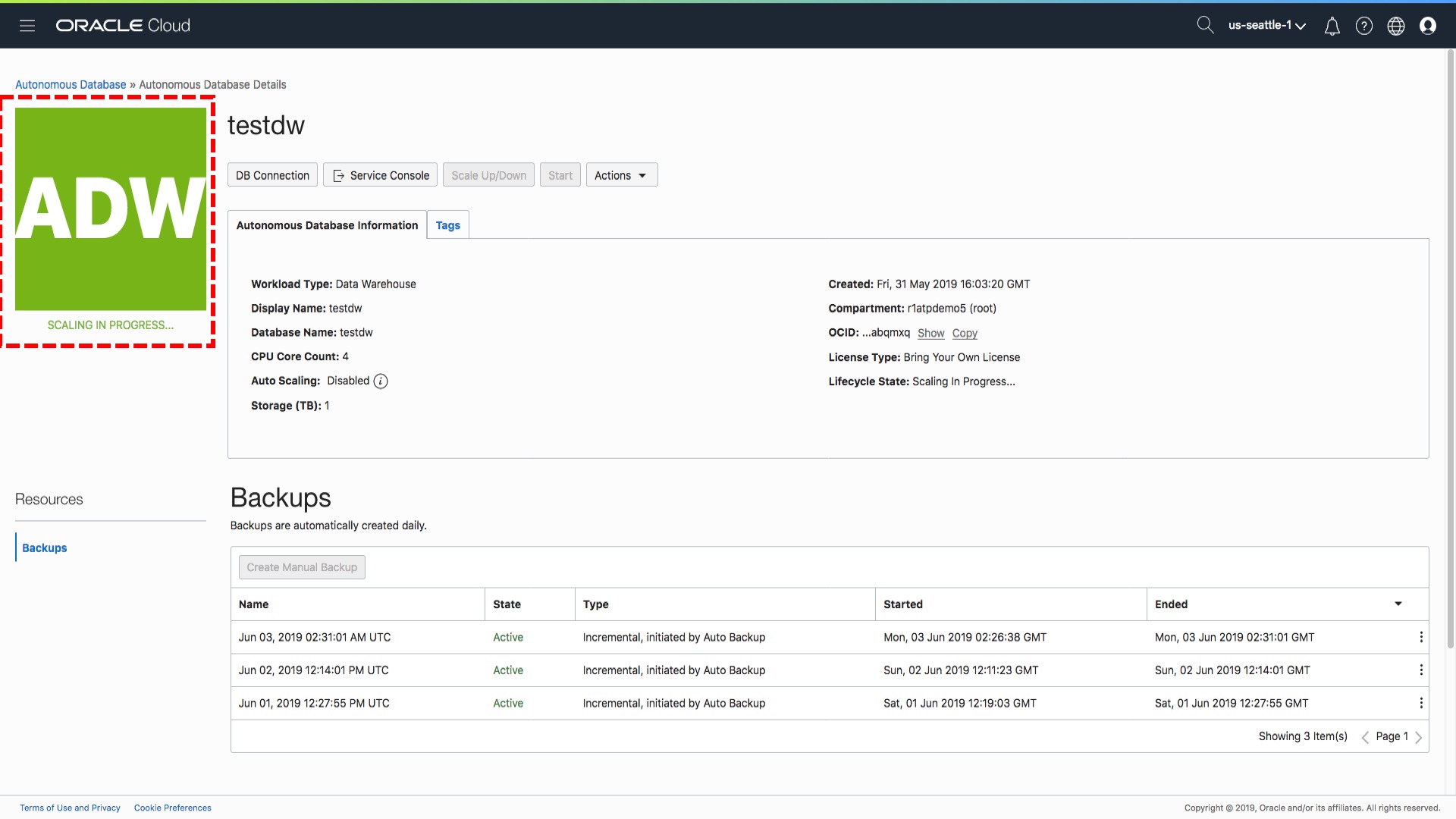
Task: Open row menu for Jun 01 backup
Action: [x=1420, y=704]
